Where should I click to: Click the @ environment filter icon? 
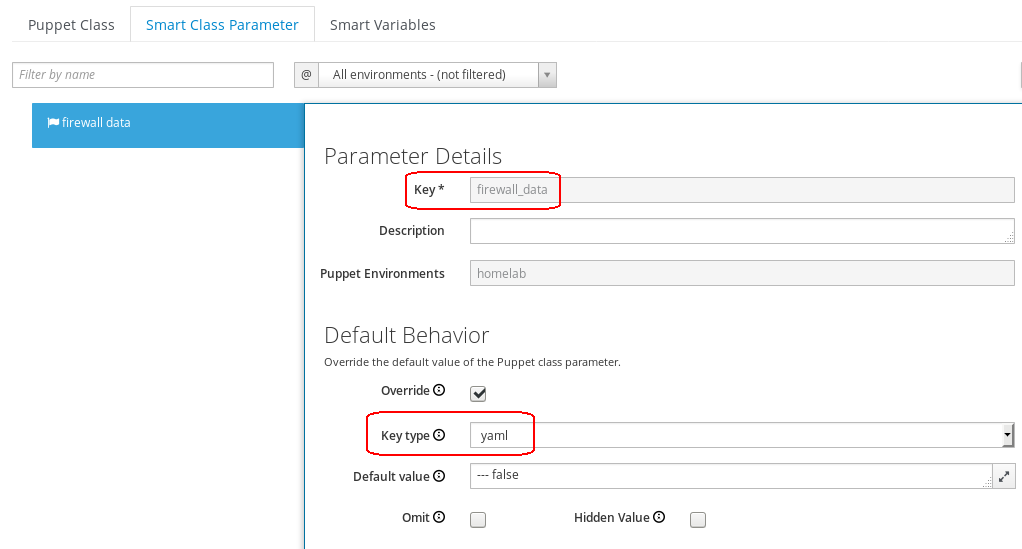click(x=306, y=74)
